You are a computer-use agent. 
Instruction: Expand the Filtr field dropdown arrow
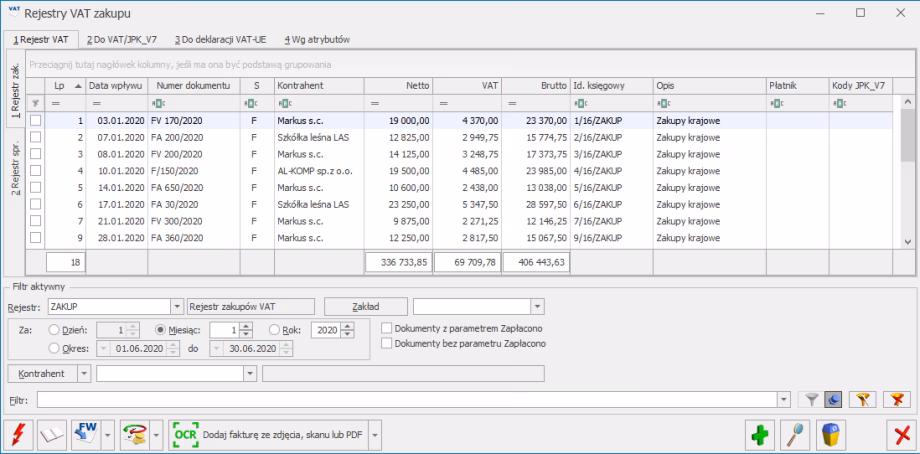tap(786, 400)
